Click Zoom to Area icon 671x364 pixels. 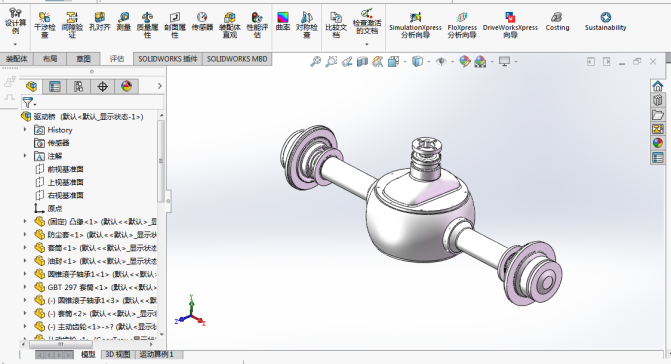(x=331, y=62)
